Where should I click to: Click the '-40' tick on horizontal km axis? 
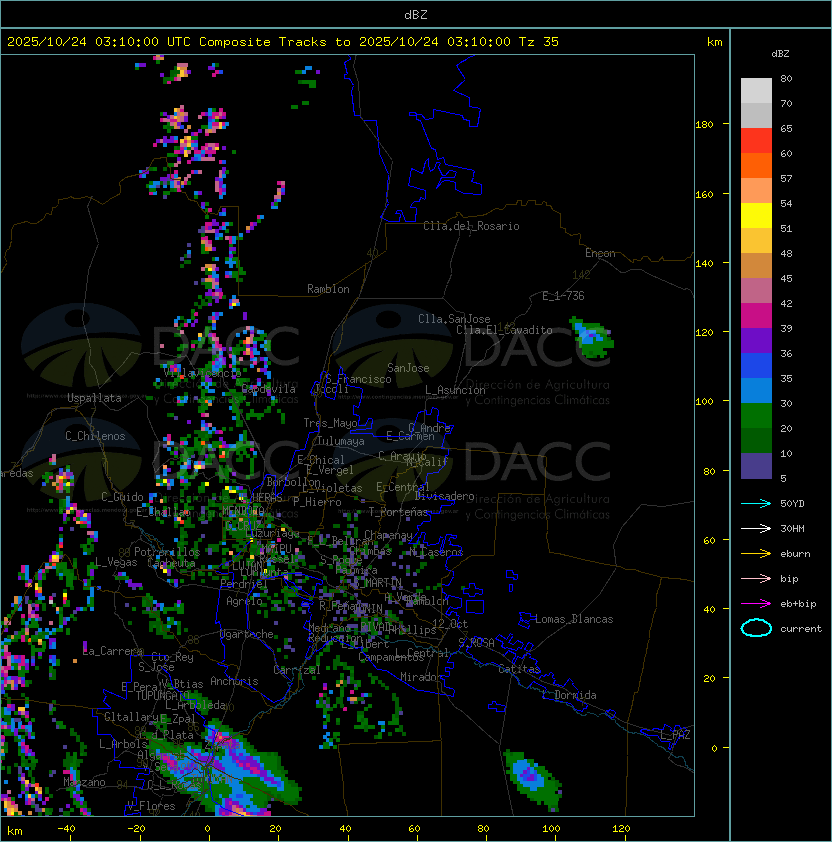click(66, 829)
